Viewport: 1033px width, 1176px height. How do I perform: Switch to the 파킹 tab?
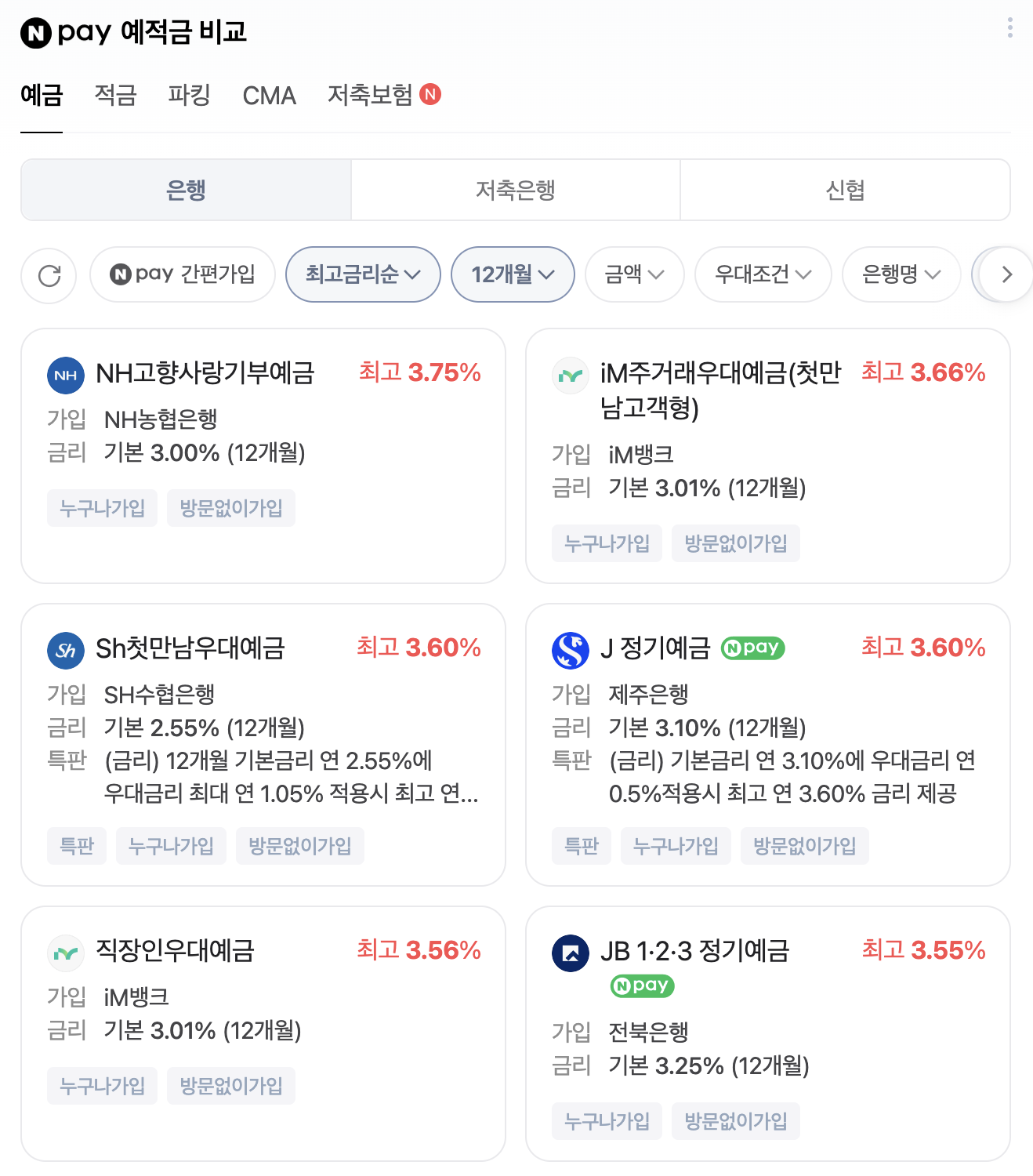190,96
